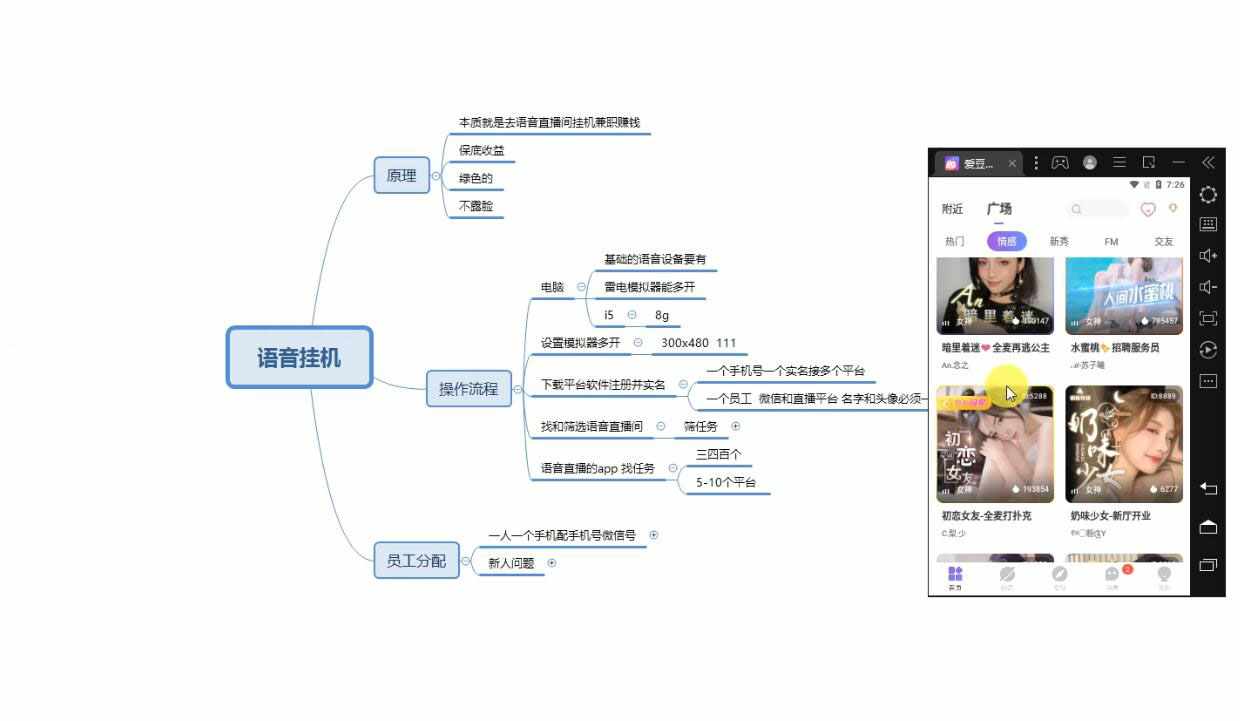This screenshot has width=1240, height=721.
Task: Collapse the 语音直播的app 找任务 node
Action: coord(673,468)
